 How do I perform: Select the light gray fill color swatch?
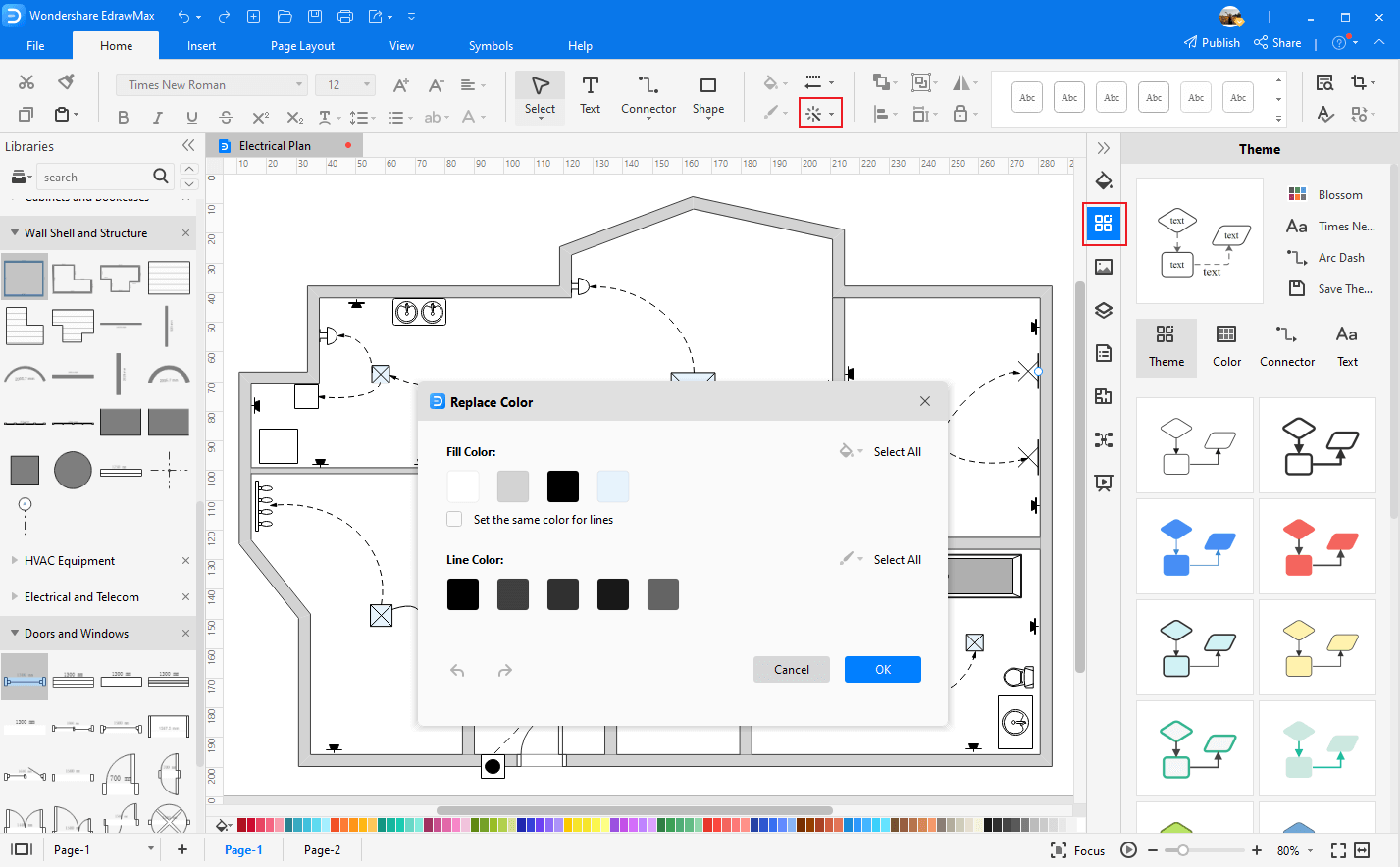pyautogui.click(x=513, y=485)
